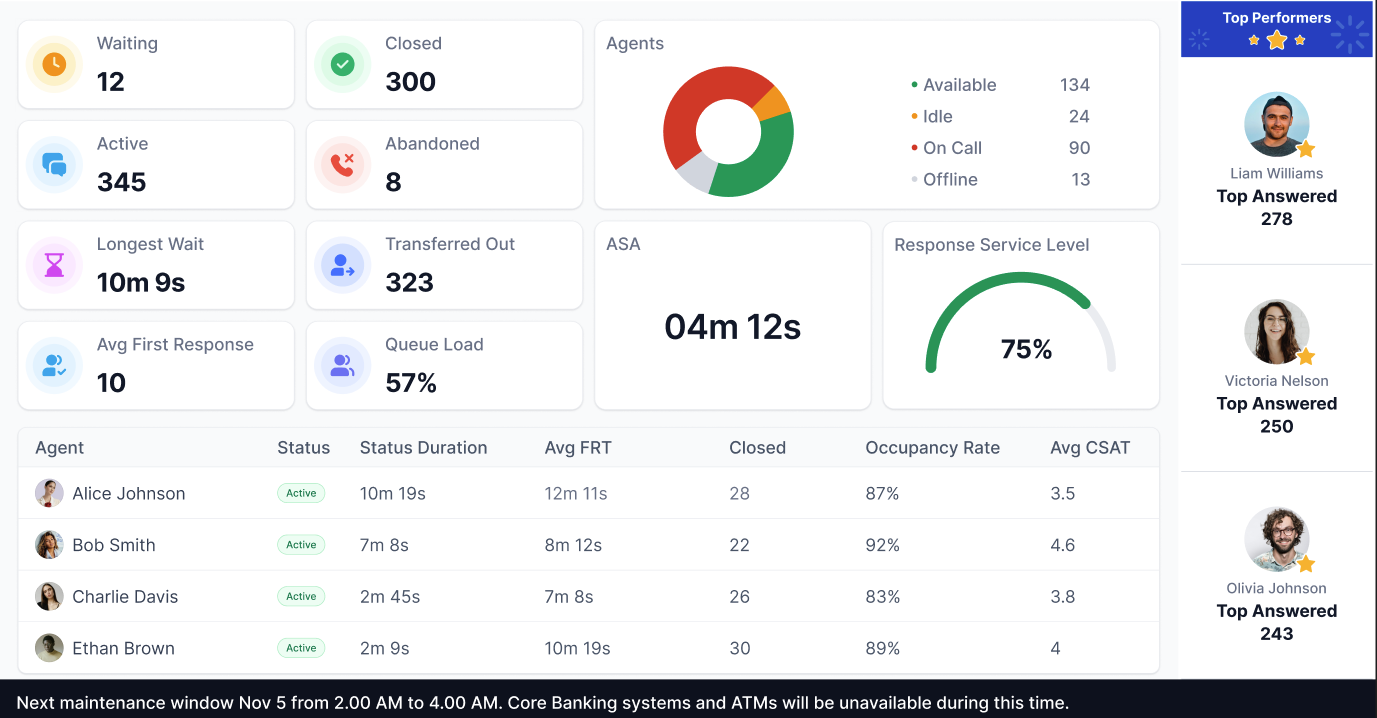Click the Abandoned call phone icon
The height and width of the screenshot is (718, 1377).
(342, 164)
